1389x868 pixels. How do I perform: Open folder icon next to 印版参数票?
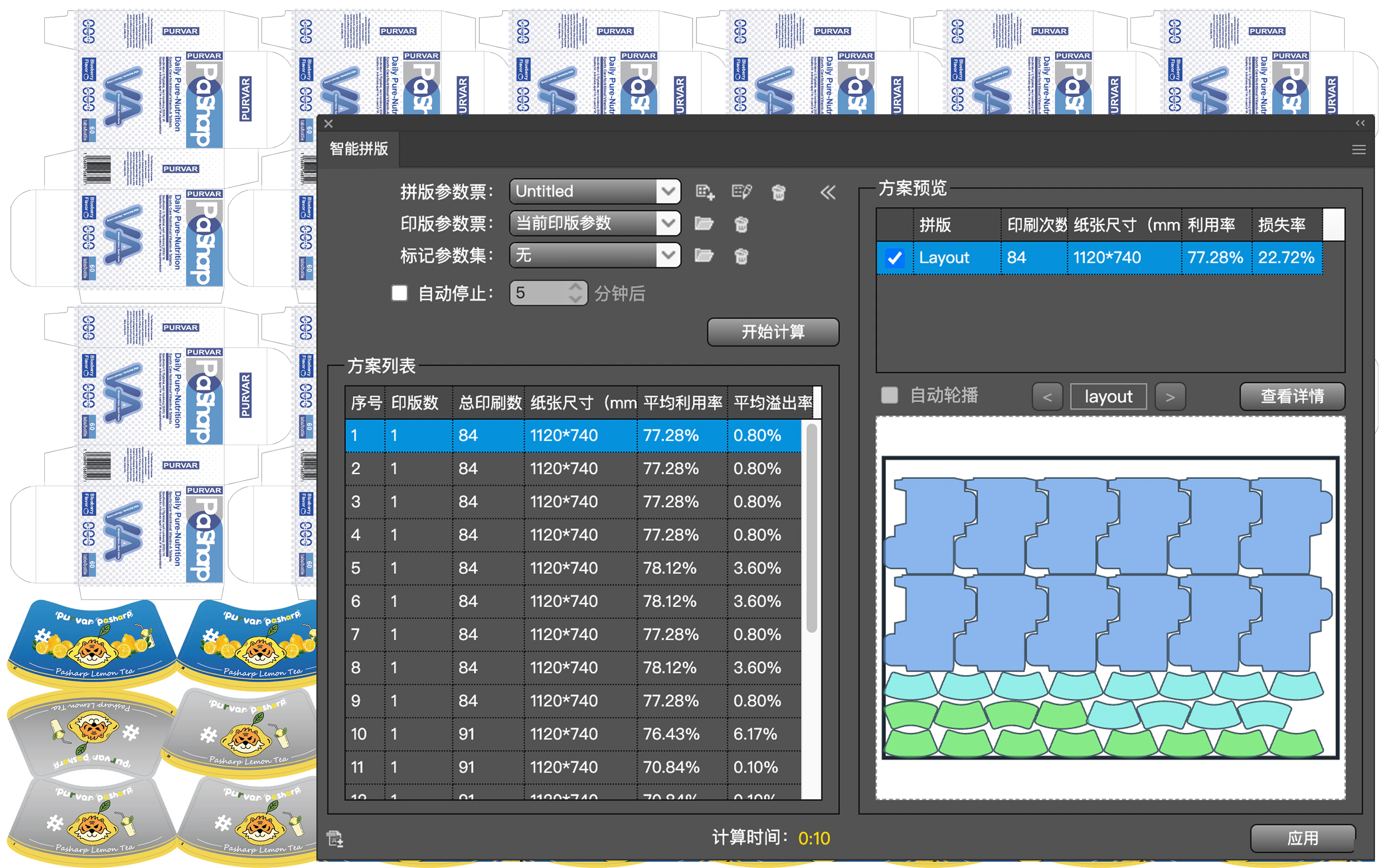[x=704, y=223]
